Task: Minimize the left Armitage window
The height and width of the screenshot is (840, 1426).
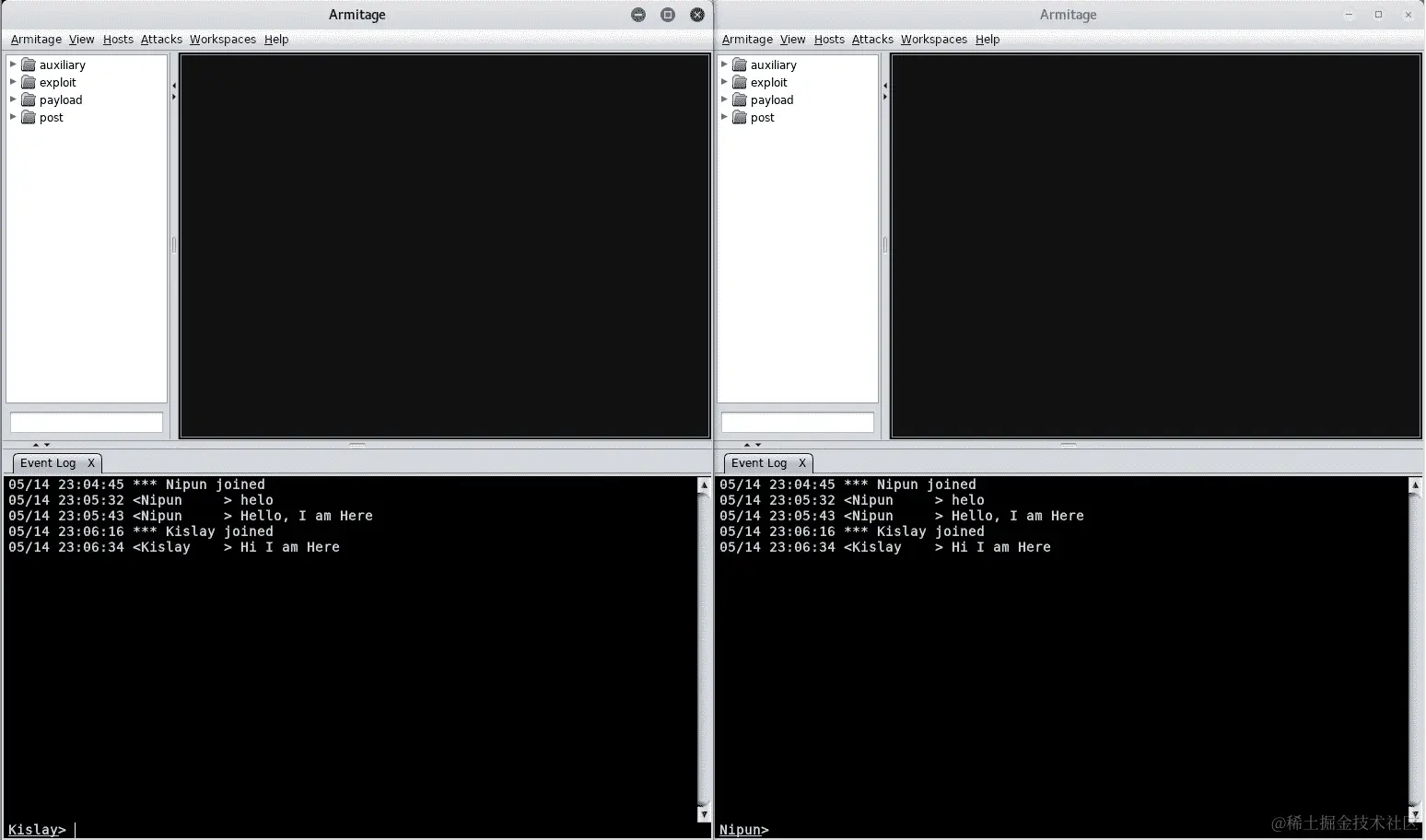Action: [638, 15]
